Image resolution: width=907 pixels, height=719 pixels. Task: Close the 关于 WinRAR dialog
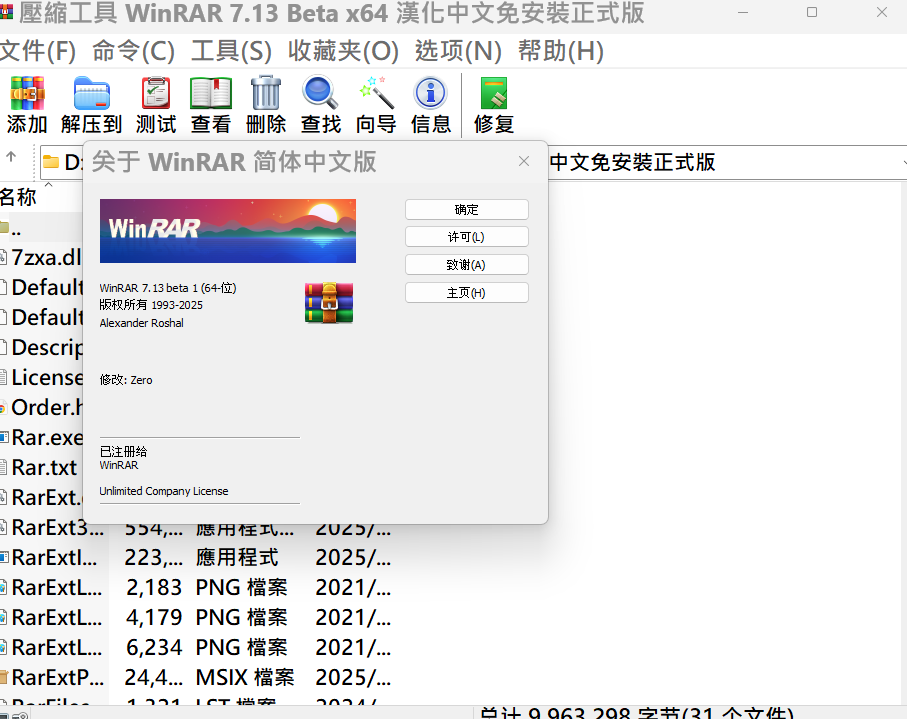(524, 161)
